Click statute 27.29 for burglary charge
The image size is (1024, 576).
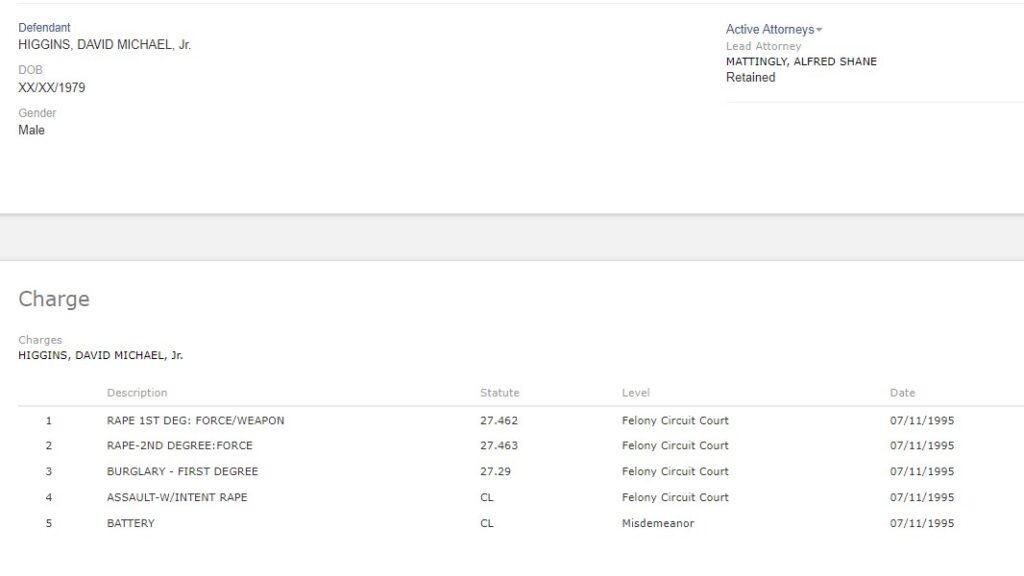coord(495,472)
